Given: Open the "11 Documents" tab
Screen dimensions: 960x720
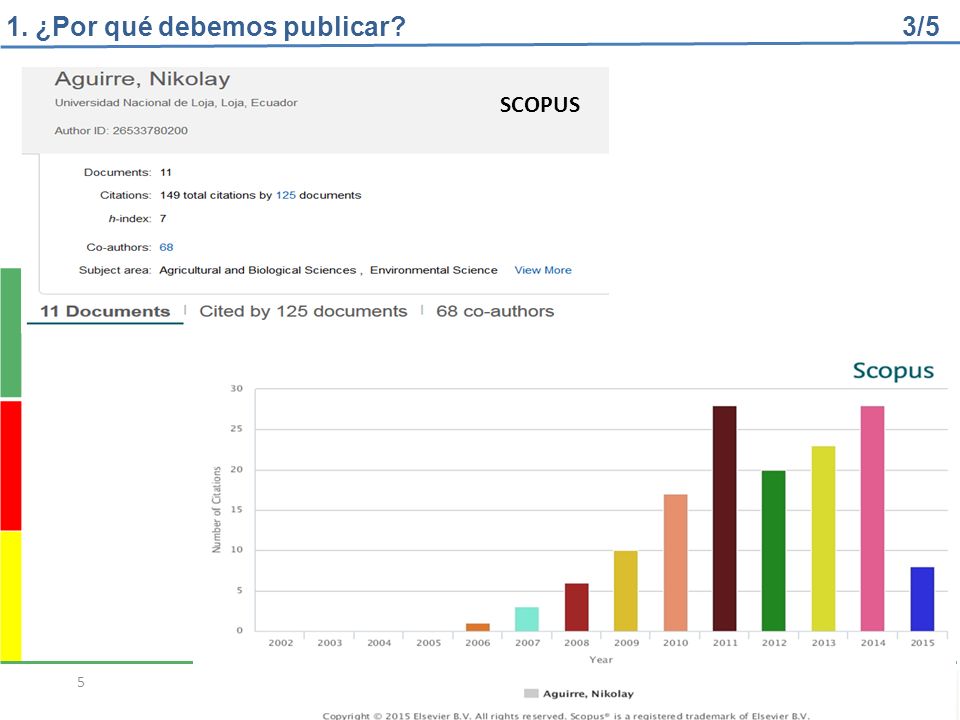Looking at the screenshot, I should tap(105, 311).
